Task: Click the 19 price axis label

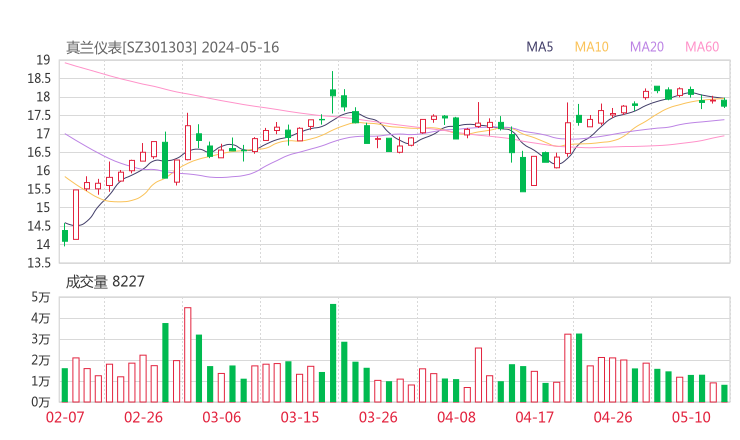Action: click(x=43, y=60)
